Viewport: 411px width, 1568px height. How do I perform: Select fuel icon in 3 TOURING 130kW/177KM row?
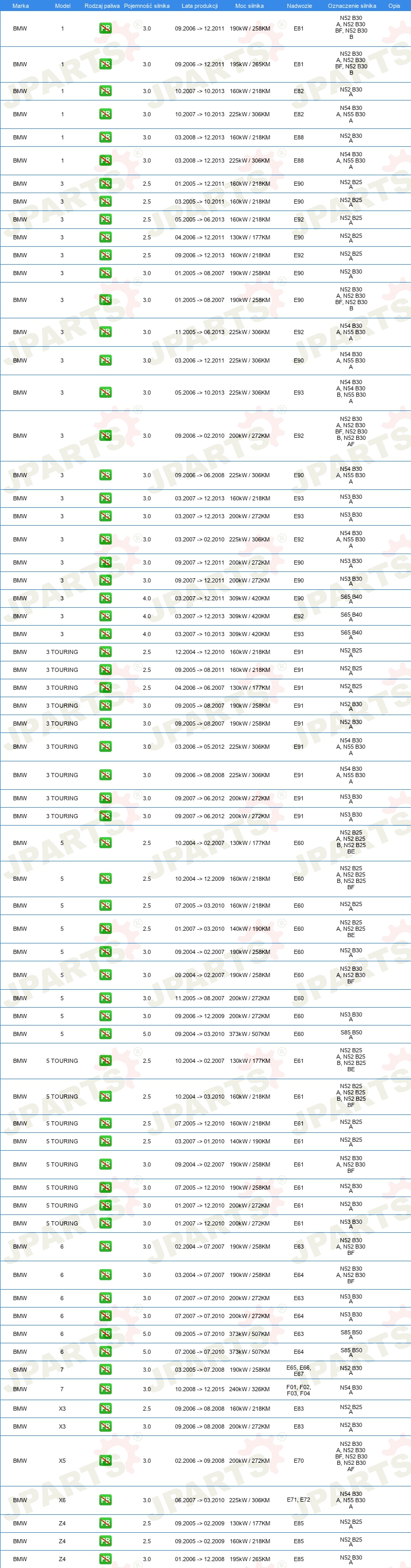105,687
